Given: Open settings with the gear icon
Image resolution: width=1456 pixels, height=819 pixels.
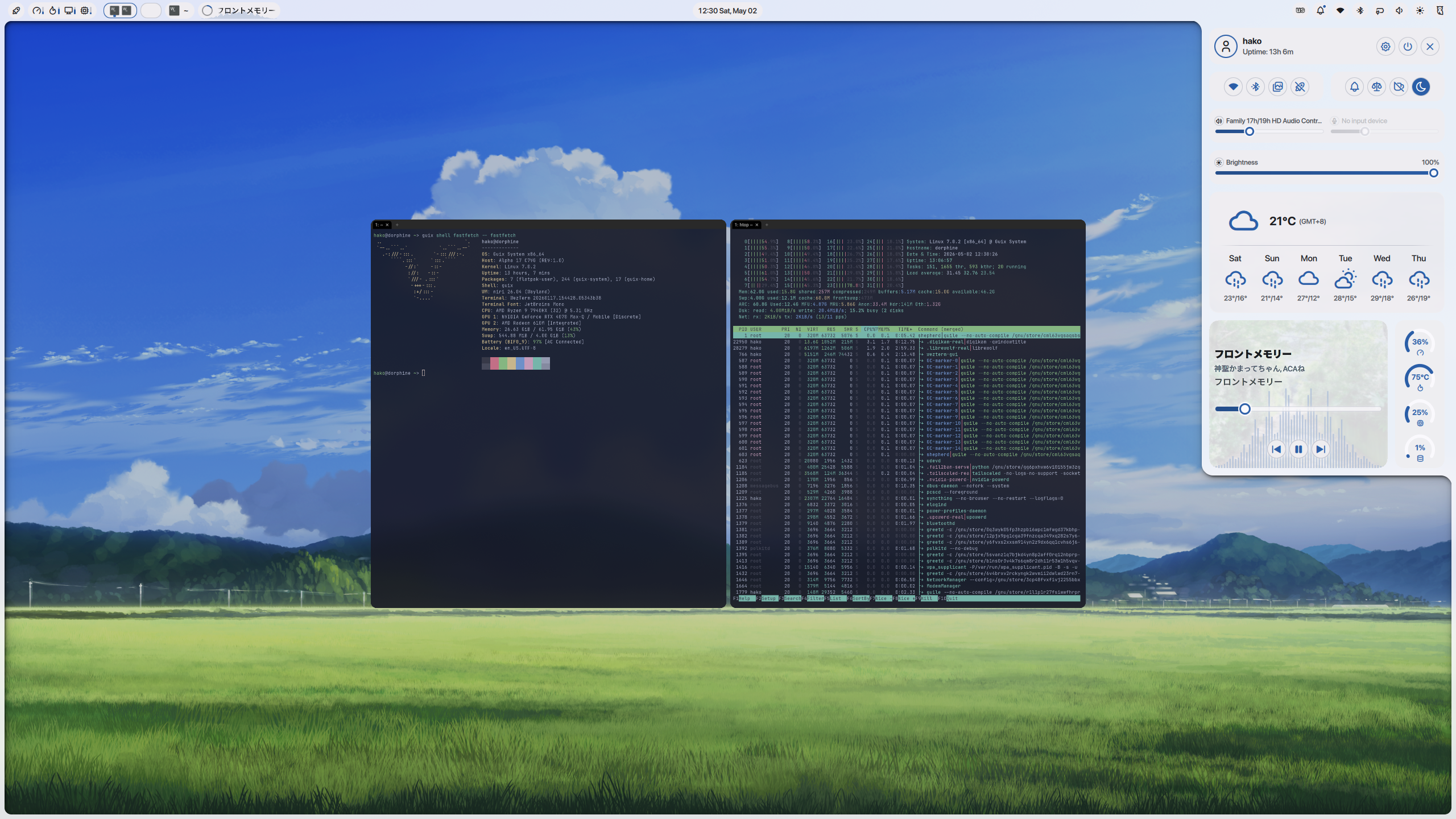Looking at the screenshot, I should 1385,47.
